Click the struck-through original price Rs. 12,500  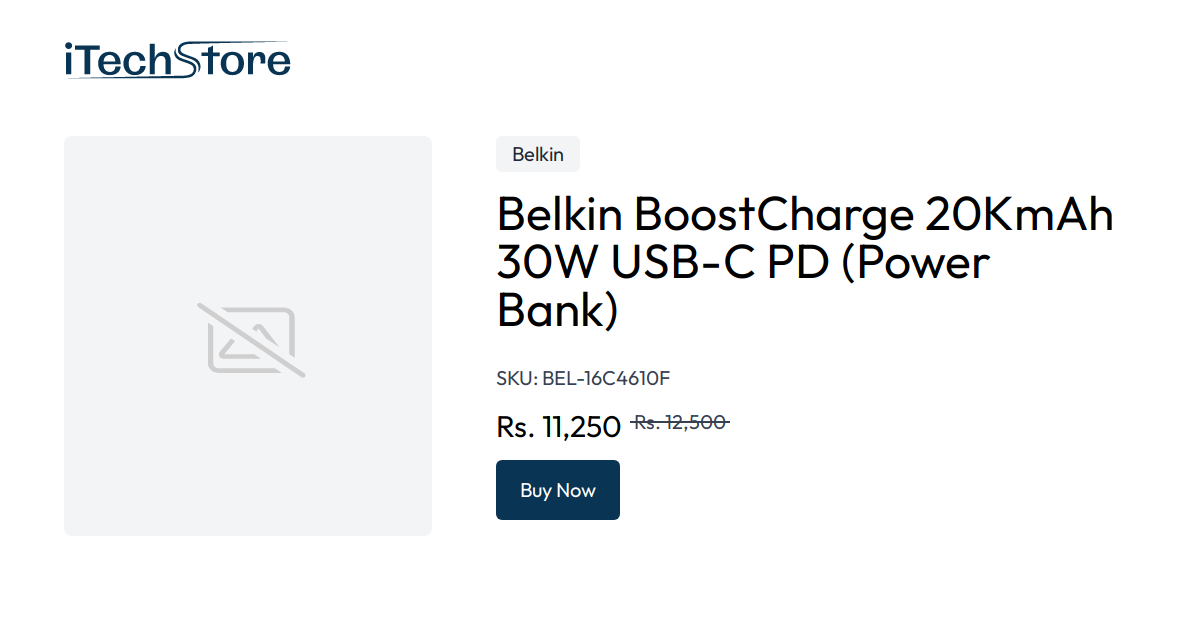point(681,422)
